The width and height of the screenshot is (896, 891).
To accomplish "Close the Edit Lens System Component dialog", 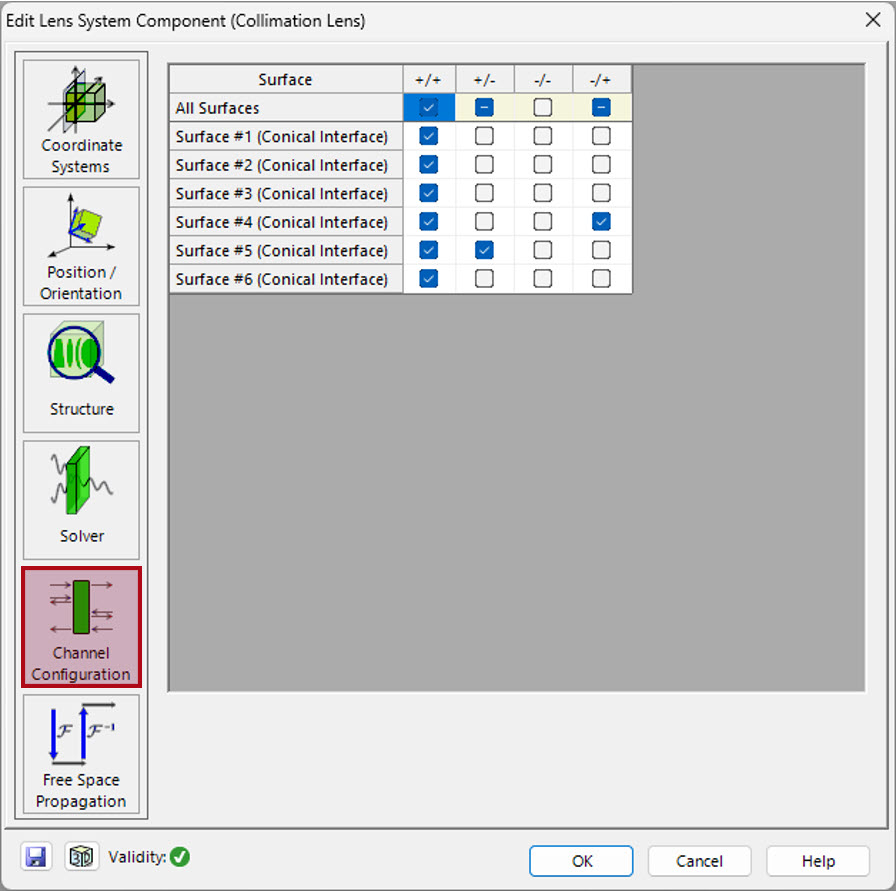I will click(x=873, y=20).
